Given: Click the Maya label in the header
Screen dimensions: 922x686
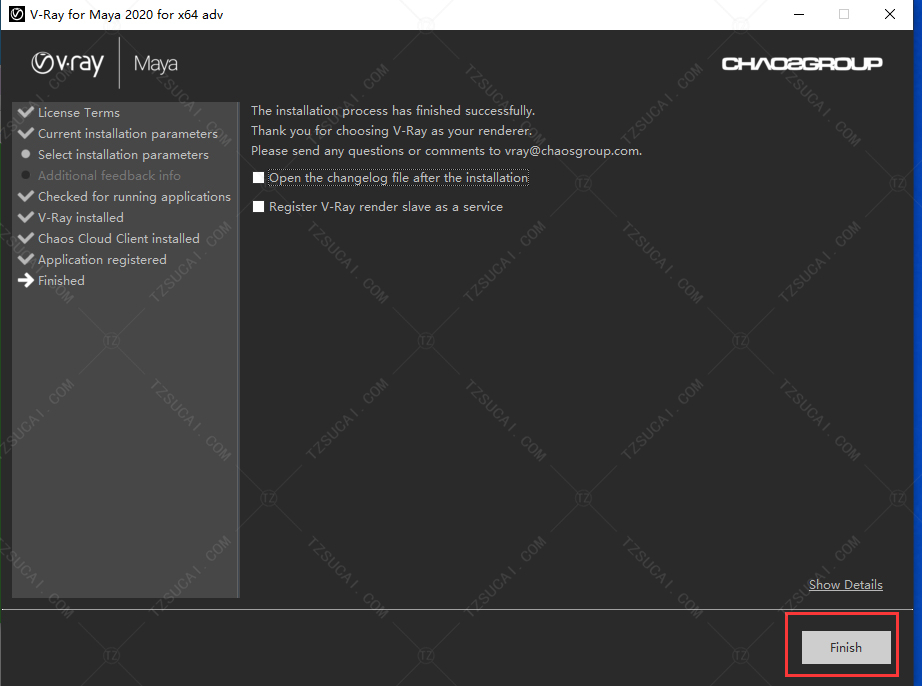Looking at the screenshot, I should point(156,64).
